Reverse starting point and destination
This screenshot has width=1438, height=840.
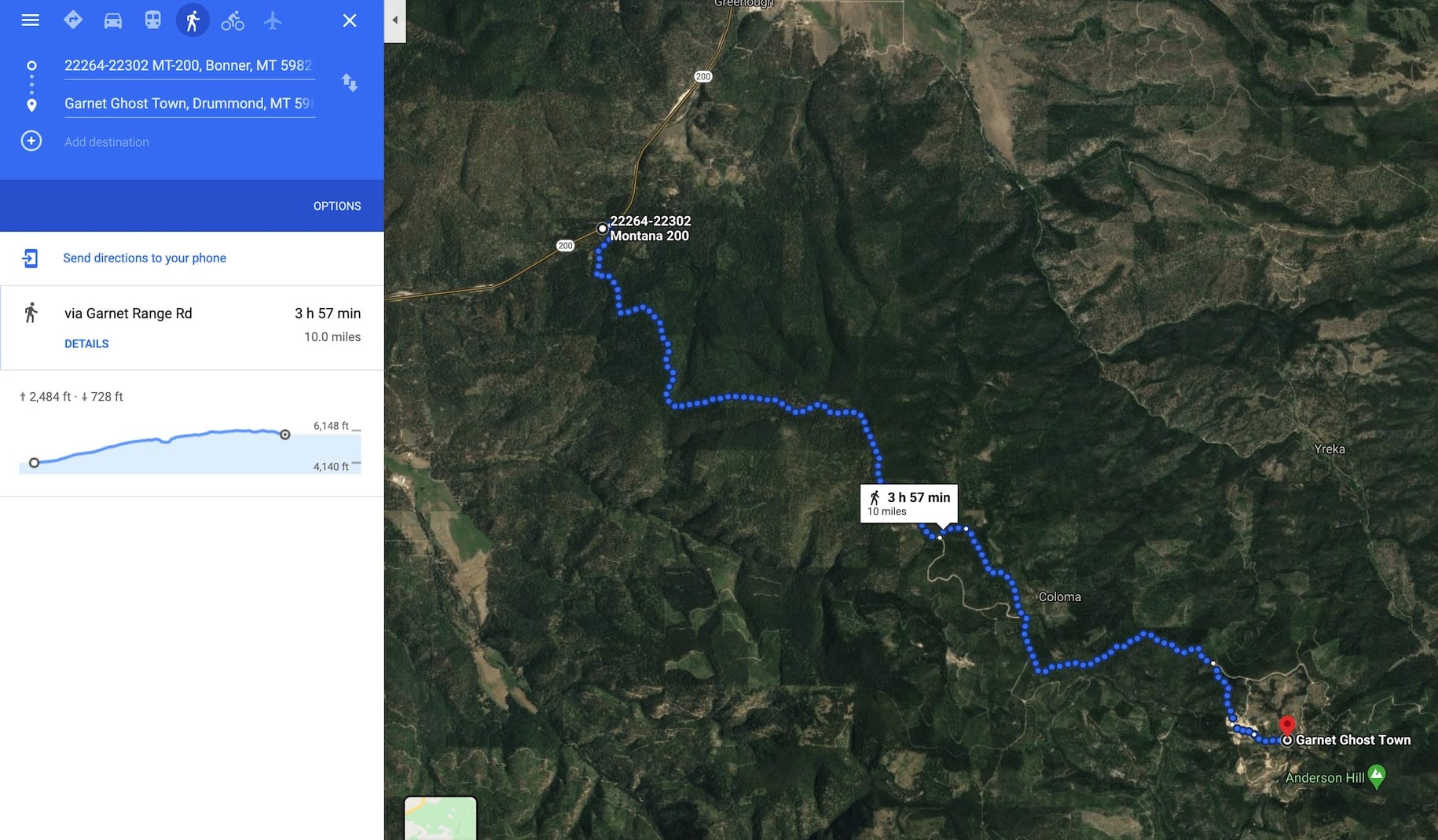point(350,83)
